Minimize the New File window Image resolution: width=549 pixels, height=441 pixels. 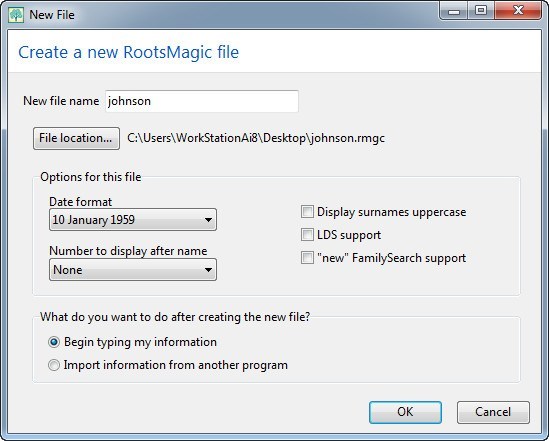(453, 11)
